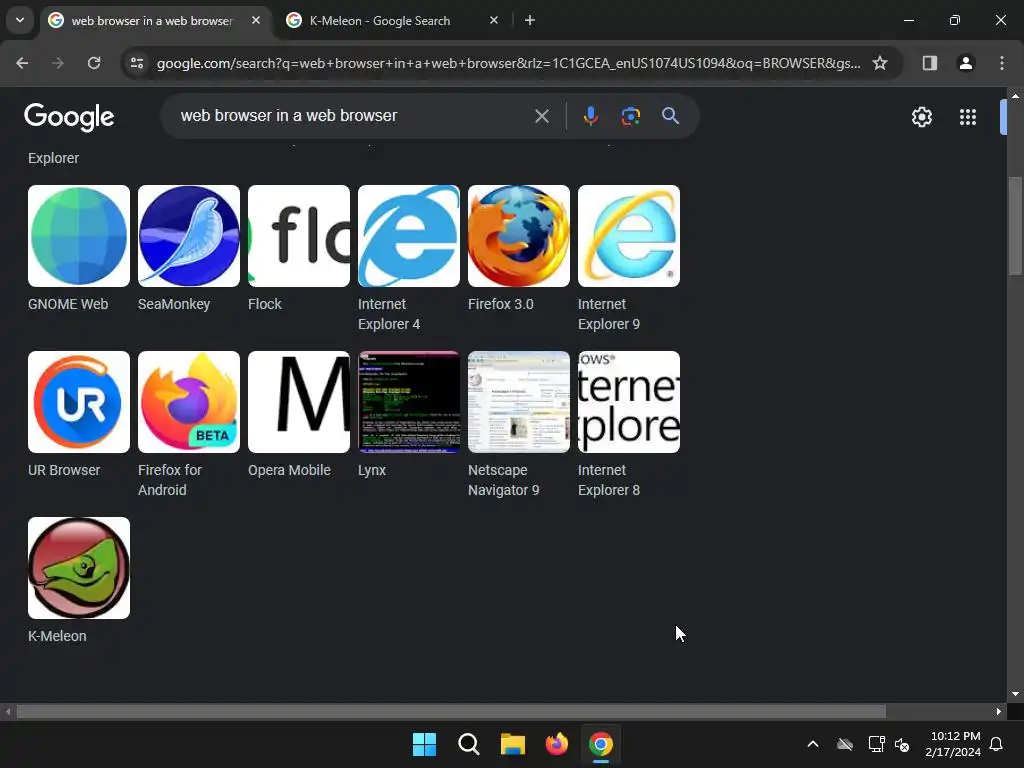Viewport: 1024px width, 768px height.
Task: Open the Lynx terminal screenshot
Action: [409, 402]
